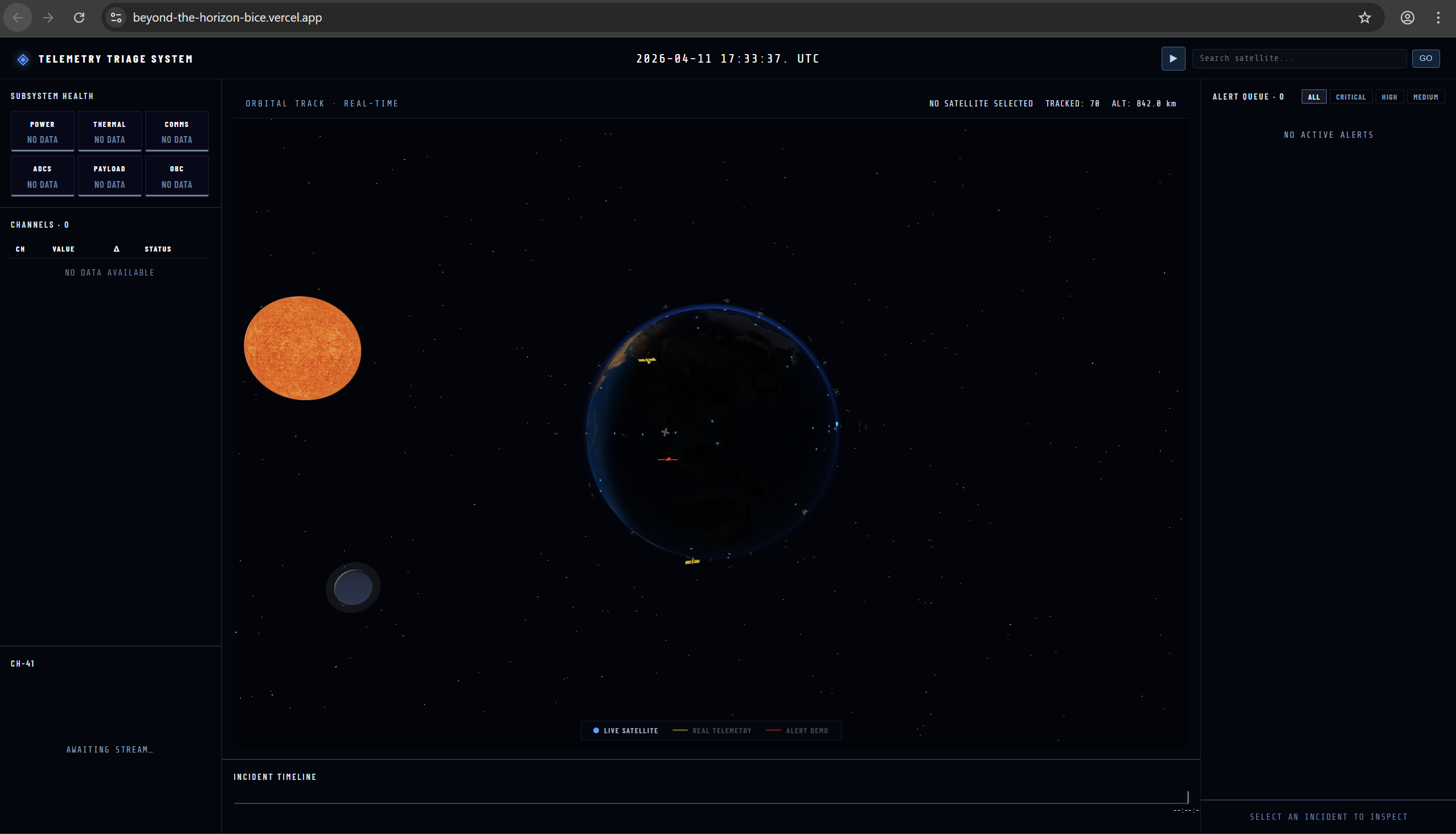Viewport: 1456px width, 834px height.
Task: Reload the browser page
Action: 79,18
